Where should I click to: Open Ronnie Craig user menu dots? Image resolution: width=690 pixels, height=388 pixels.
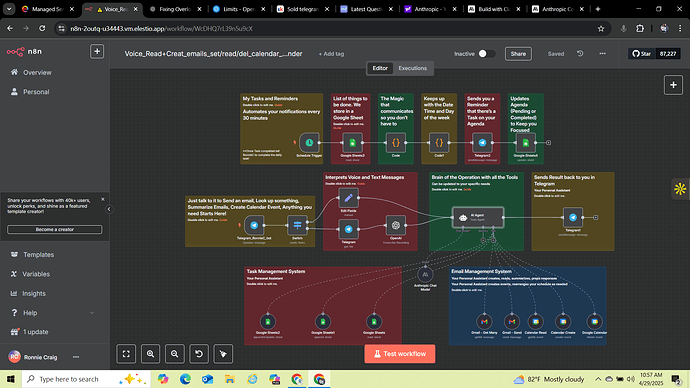76,357
